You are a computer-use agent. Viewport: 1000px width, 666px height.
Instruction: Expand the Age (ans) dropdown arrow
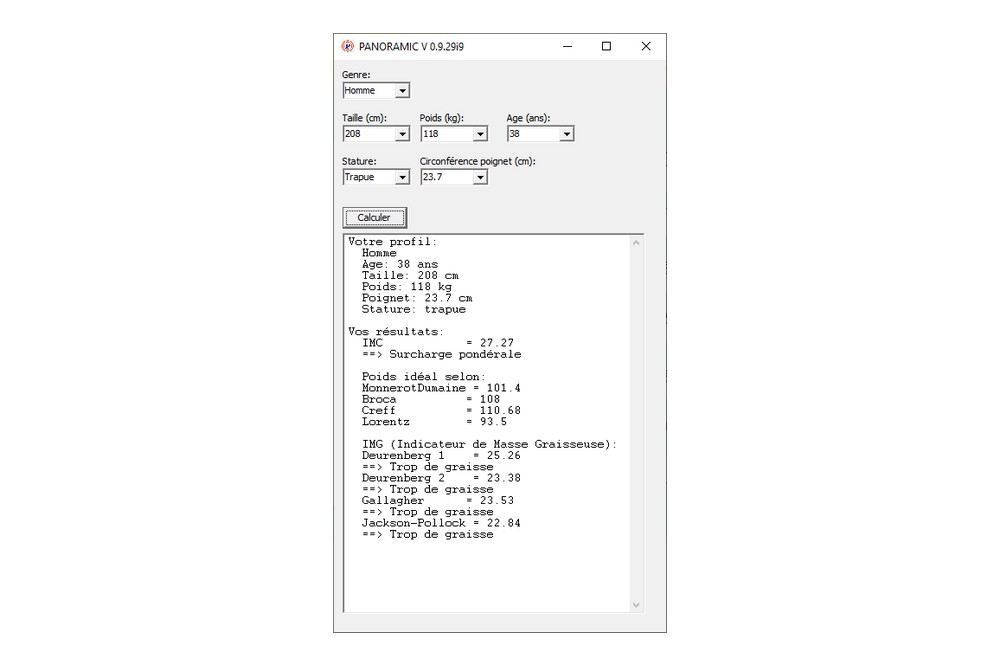click(x=567, y=135)
